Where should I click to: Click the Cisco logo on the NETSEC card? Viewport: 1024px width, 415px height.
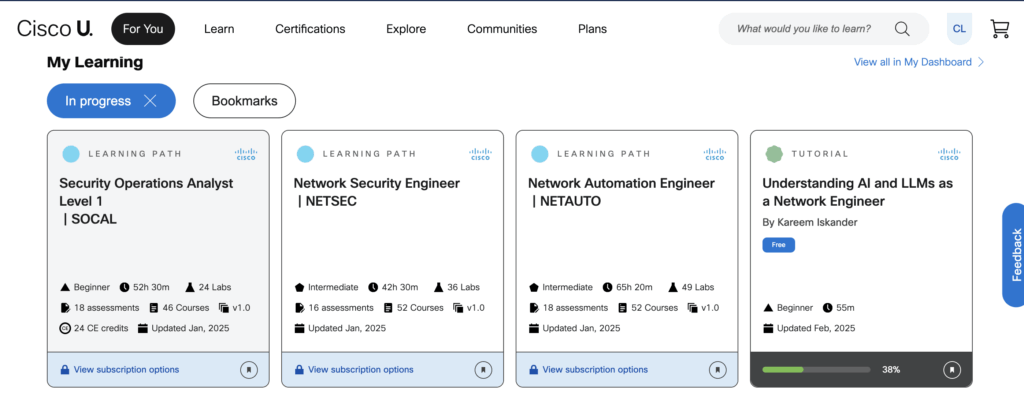[480, 154]
